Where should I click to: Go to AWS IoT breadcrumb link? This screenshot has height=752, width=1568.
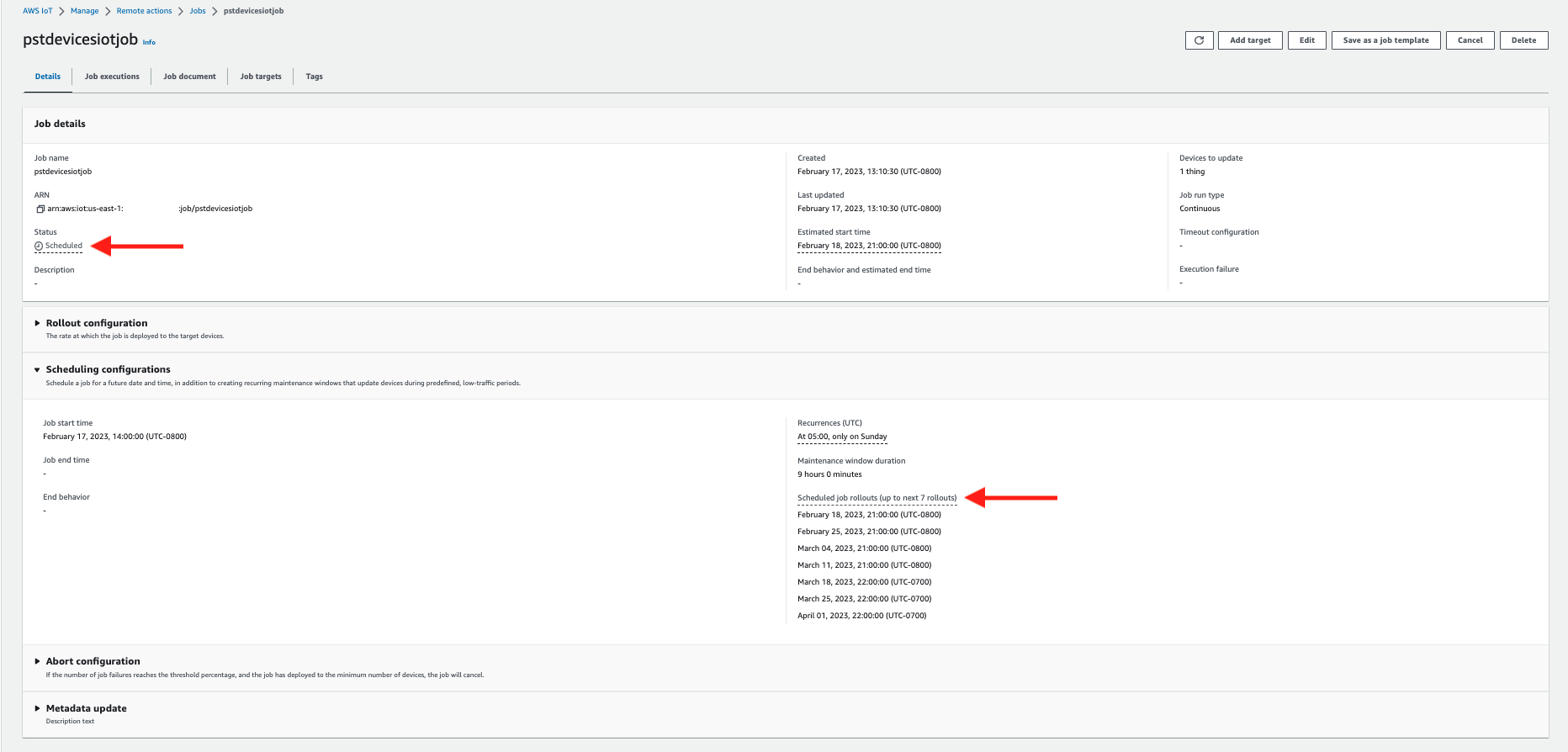[x=38, y=11]
